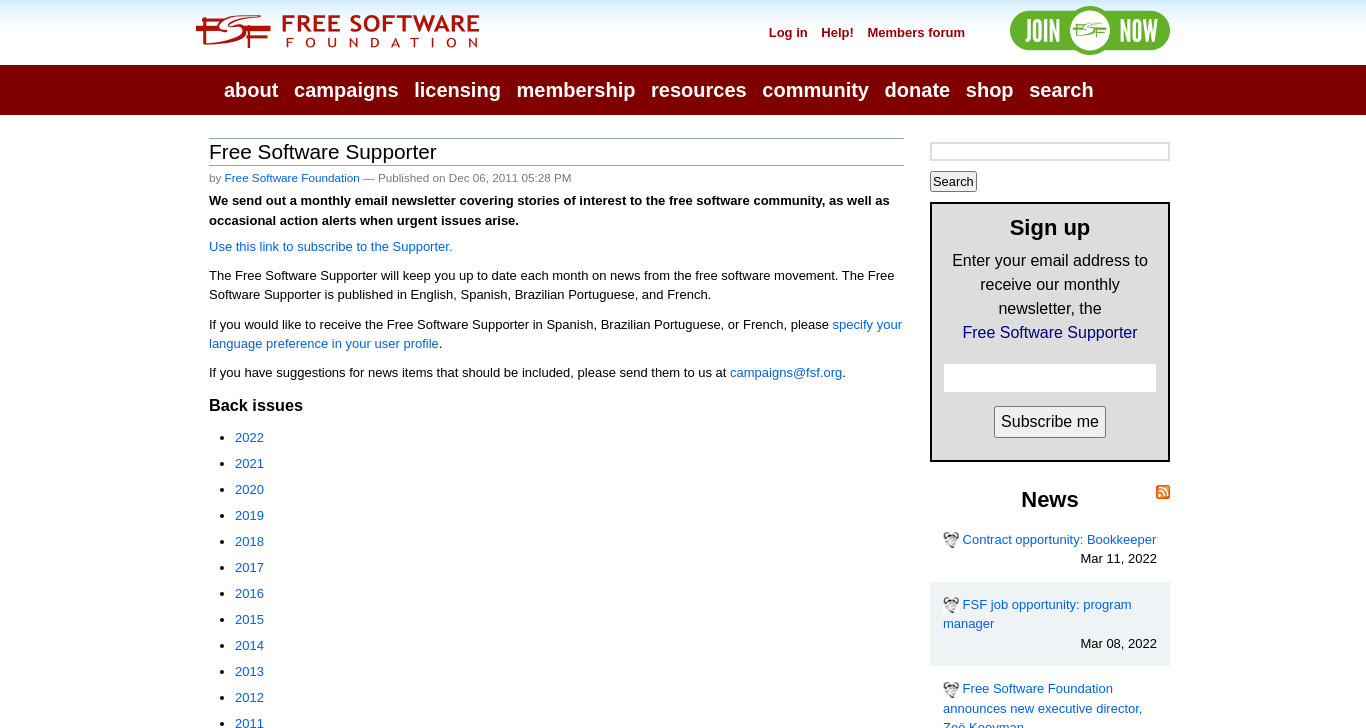Open the membership menu
This screenshot has height=728, width=1366.
tap(576, 90)
